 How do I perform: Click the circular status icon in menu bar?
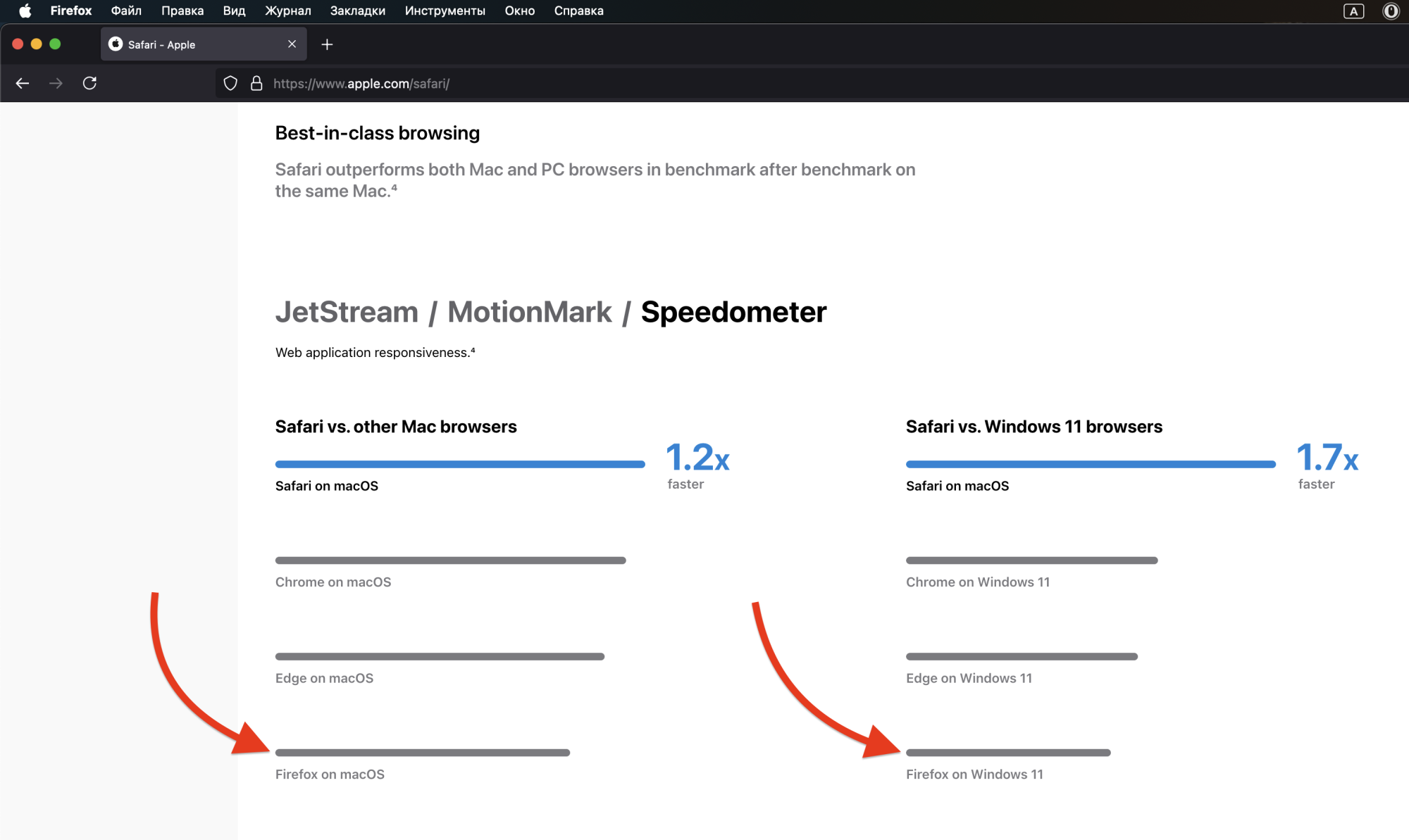click(1391, 11)
